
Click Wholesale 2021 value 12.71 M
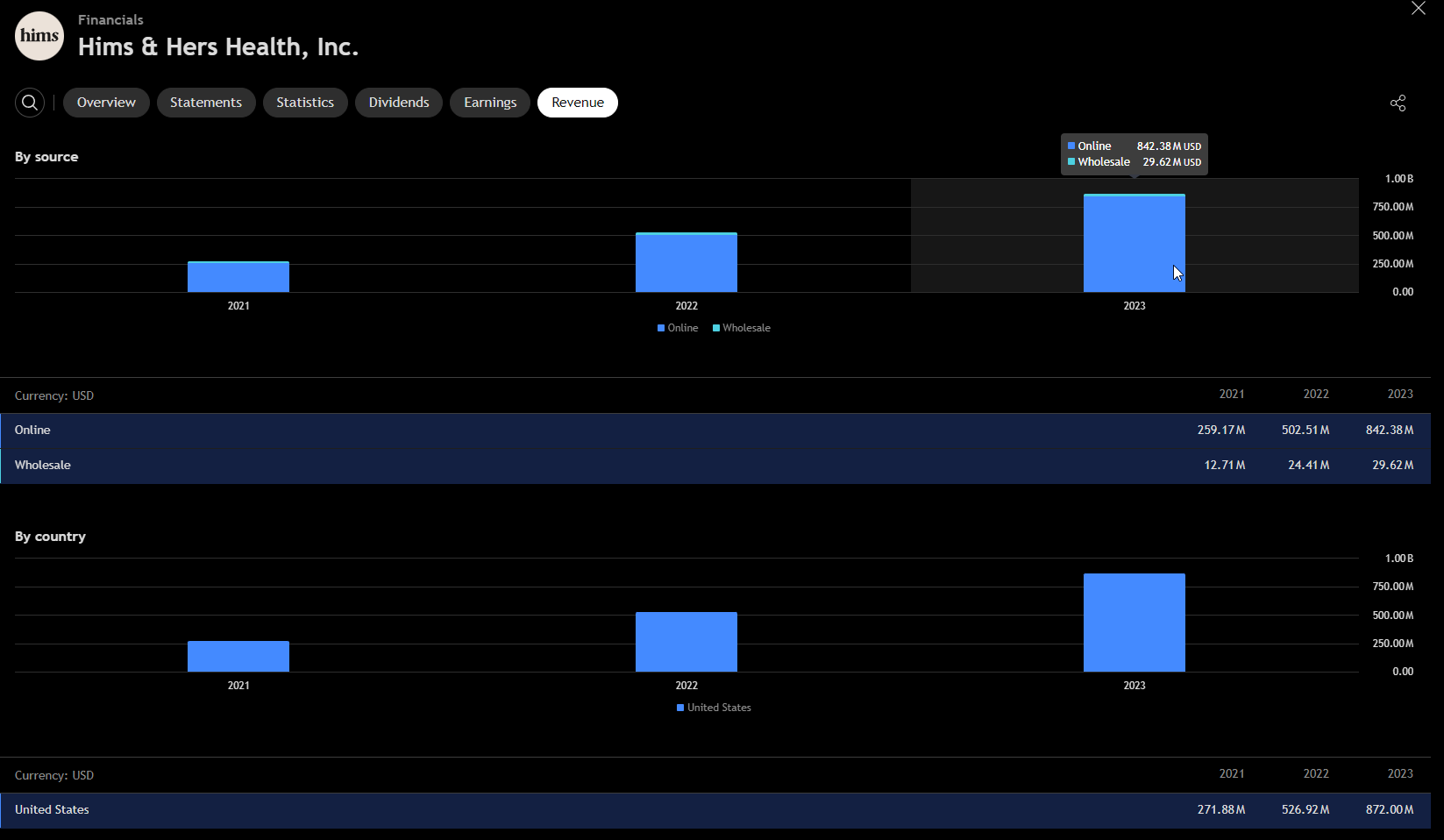click(x=1225, y=466)
